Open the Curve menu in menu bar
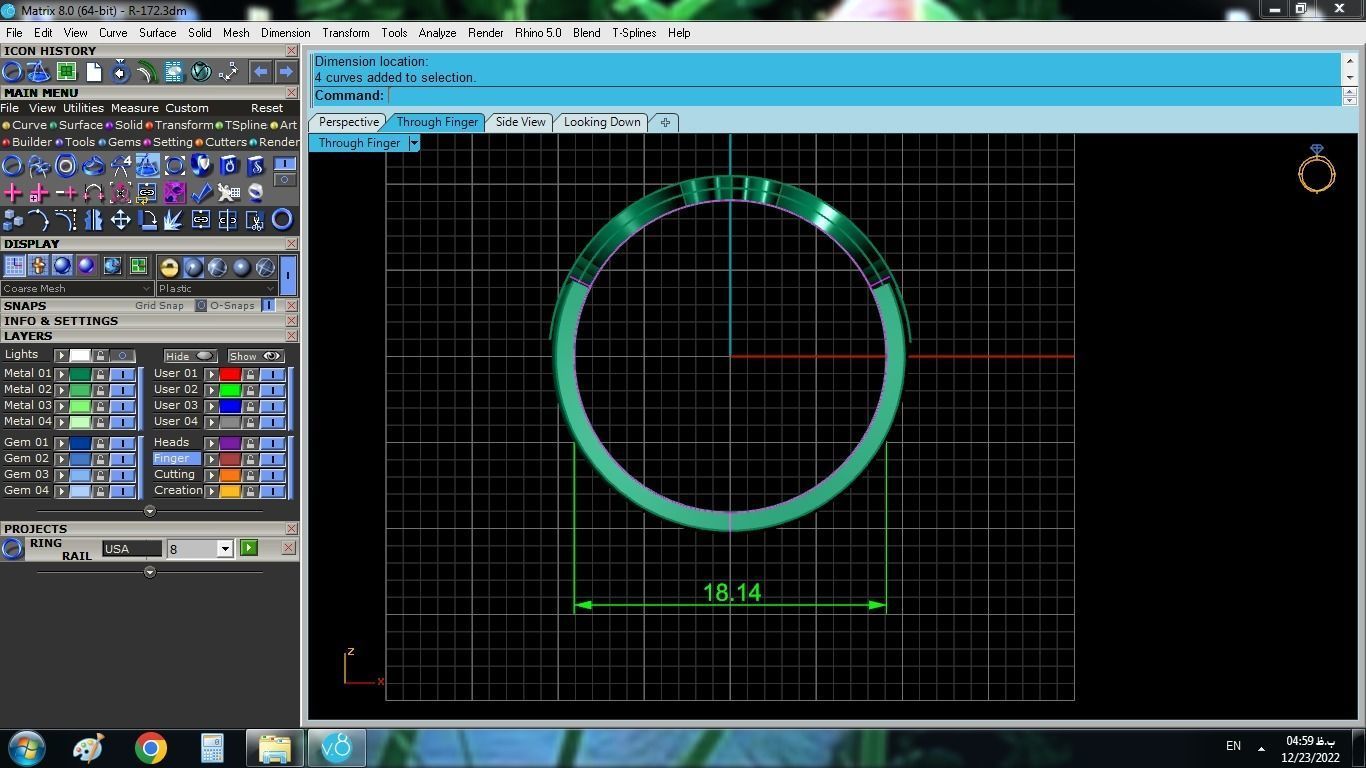The width and height of the screenshot is (1366, 768). pyautogui.click(x=113, y=33)
